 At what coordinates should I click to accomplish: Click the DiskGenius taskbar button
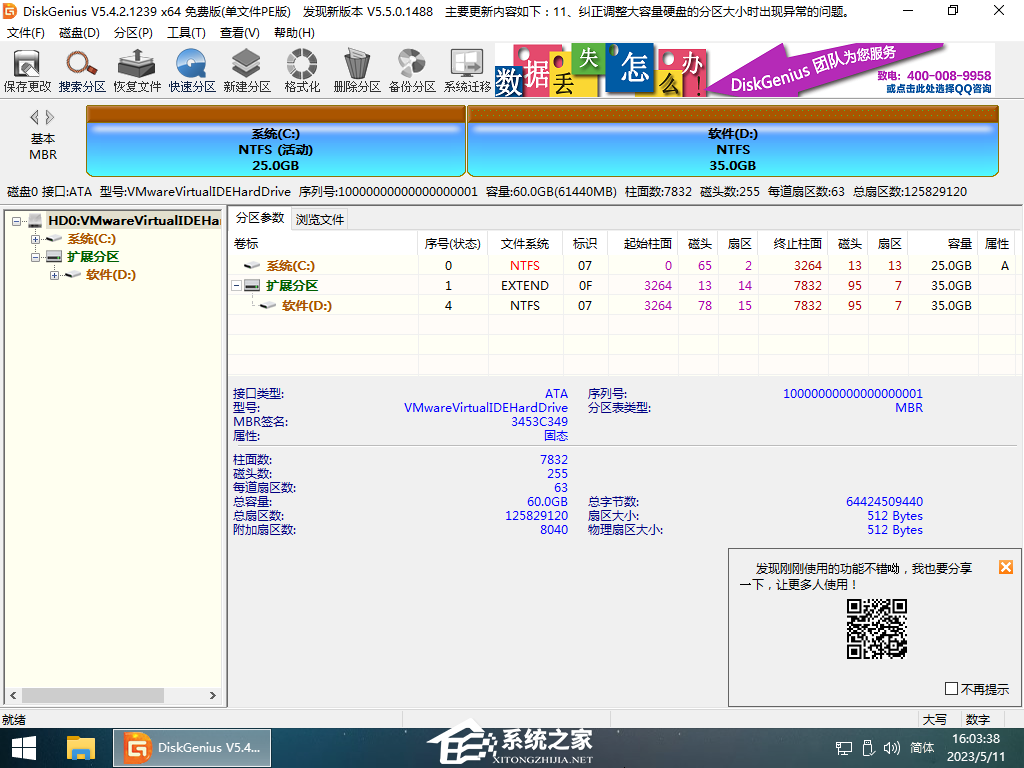pos(192,748)
